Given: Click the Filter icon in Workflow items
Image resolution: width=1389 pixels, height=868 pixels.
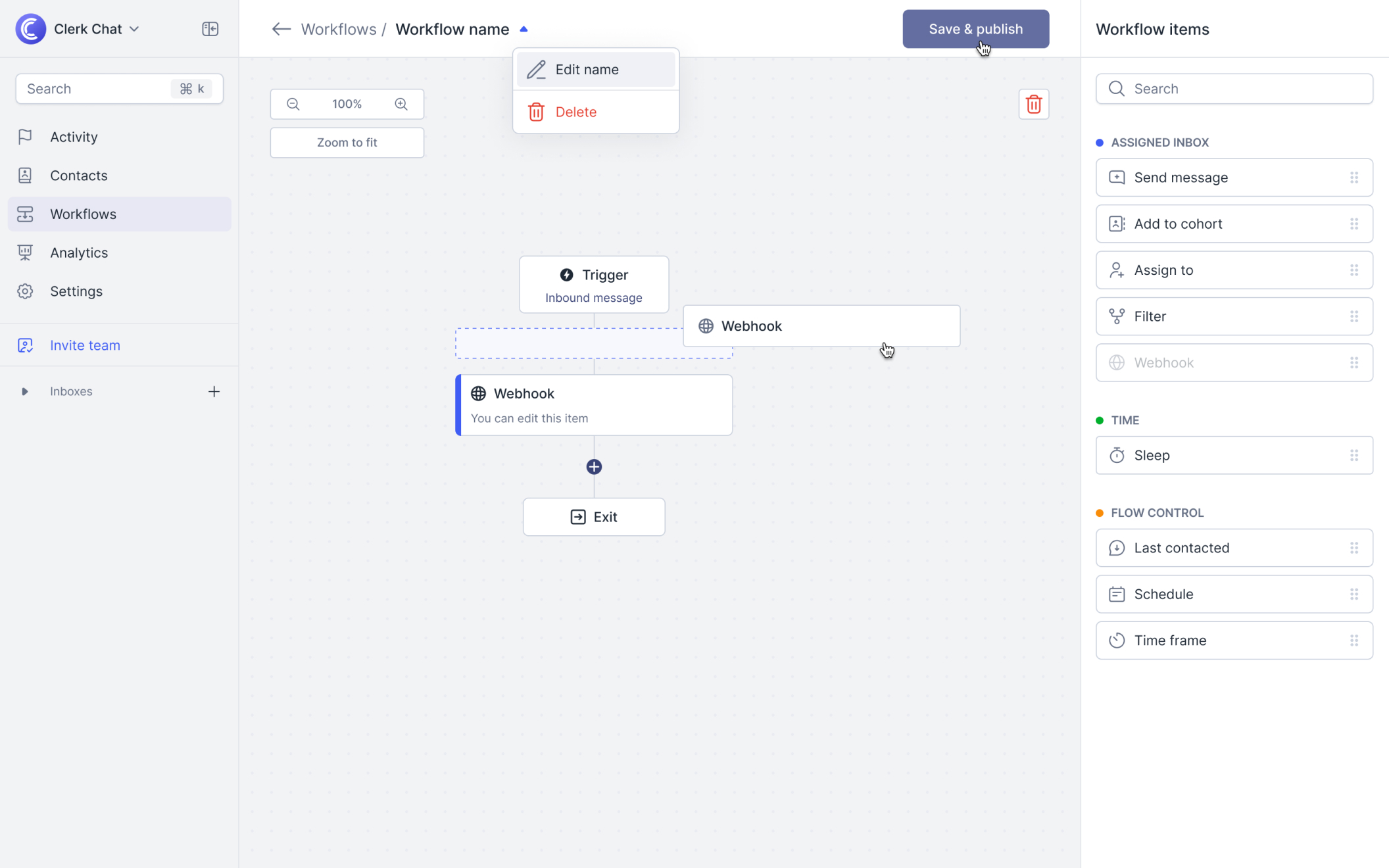Looking at the screenshot, I should [1116, 316].
